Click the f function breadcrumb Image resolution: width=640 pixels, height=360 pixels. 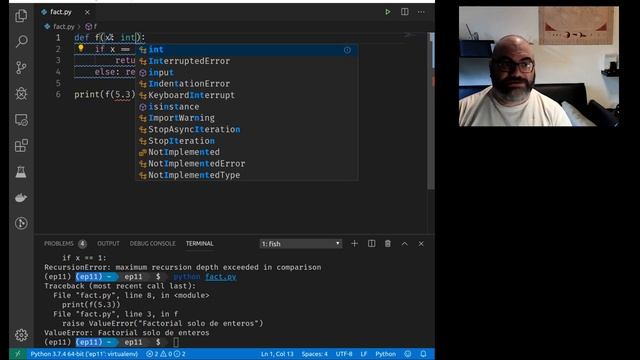tap(91, 27)
